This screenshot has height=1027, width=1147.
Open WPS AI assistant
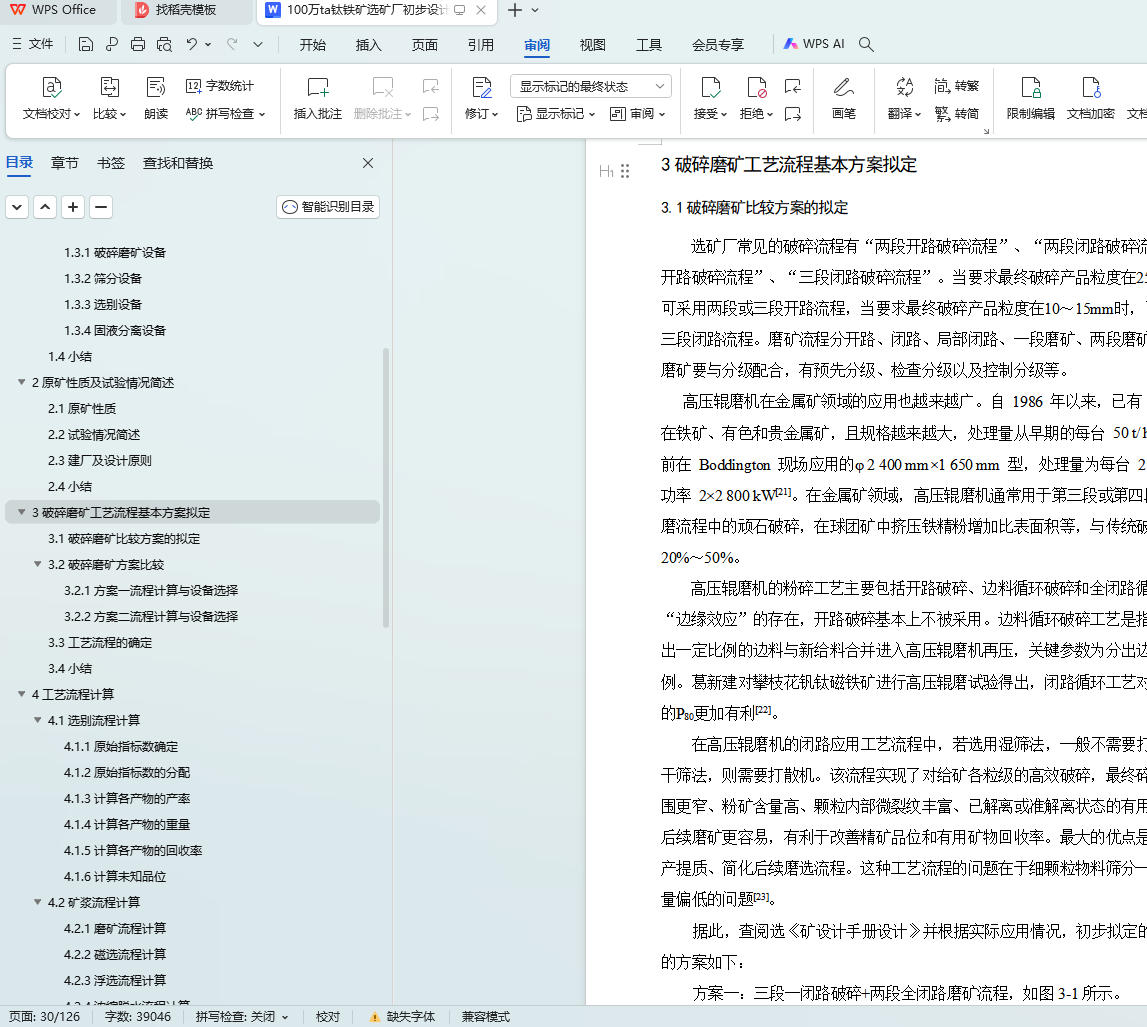814,44
